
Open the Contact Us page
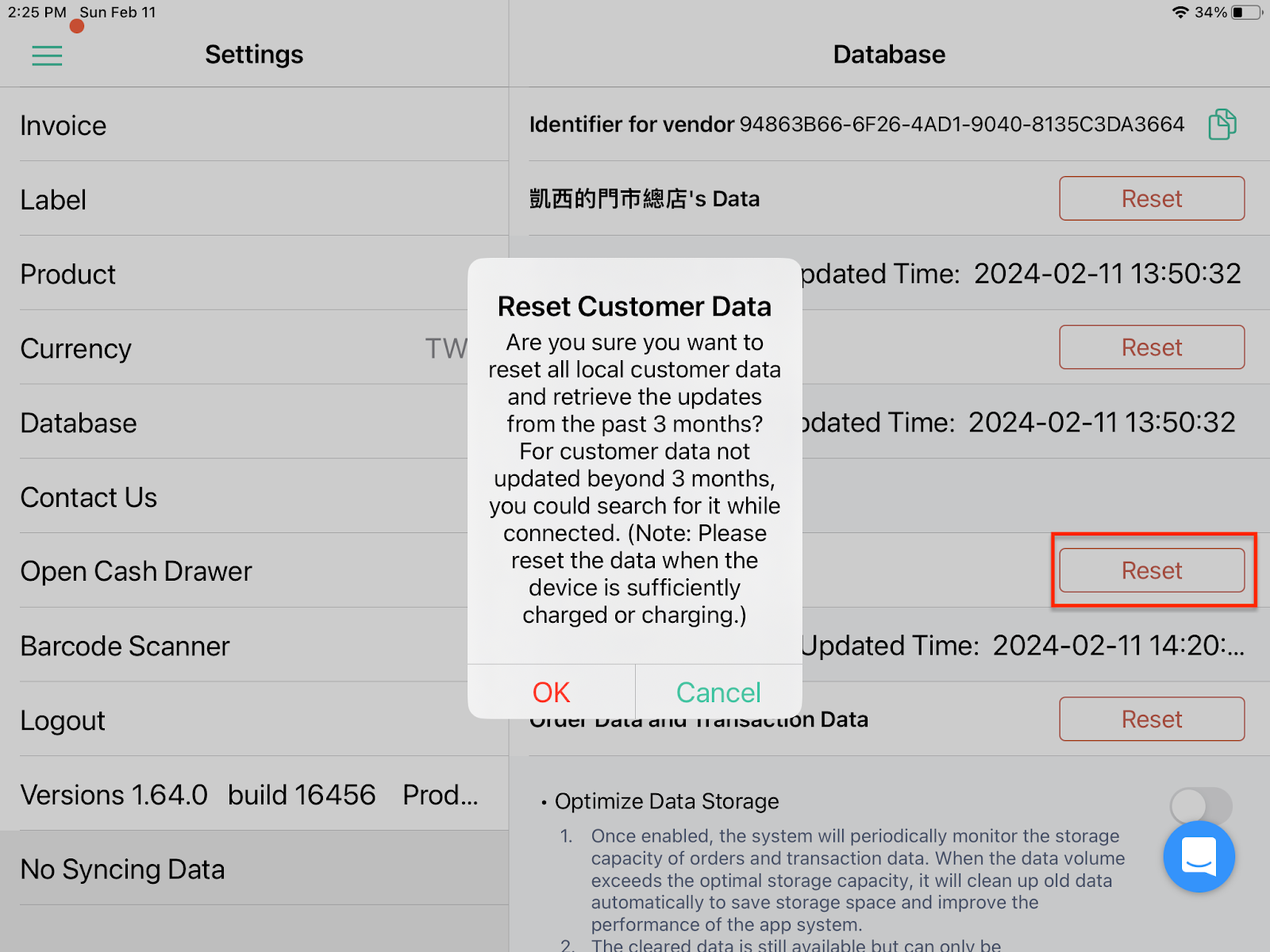(254, 497)
